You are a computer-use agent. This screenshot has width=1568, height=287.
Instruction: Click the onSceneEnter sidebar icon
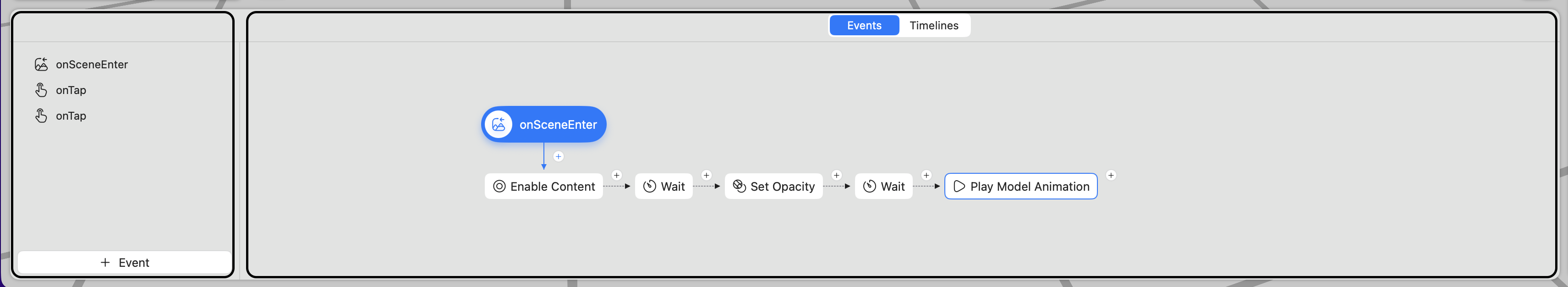41,65
